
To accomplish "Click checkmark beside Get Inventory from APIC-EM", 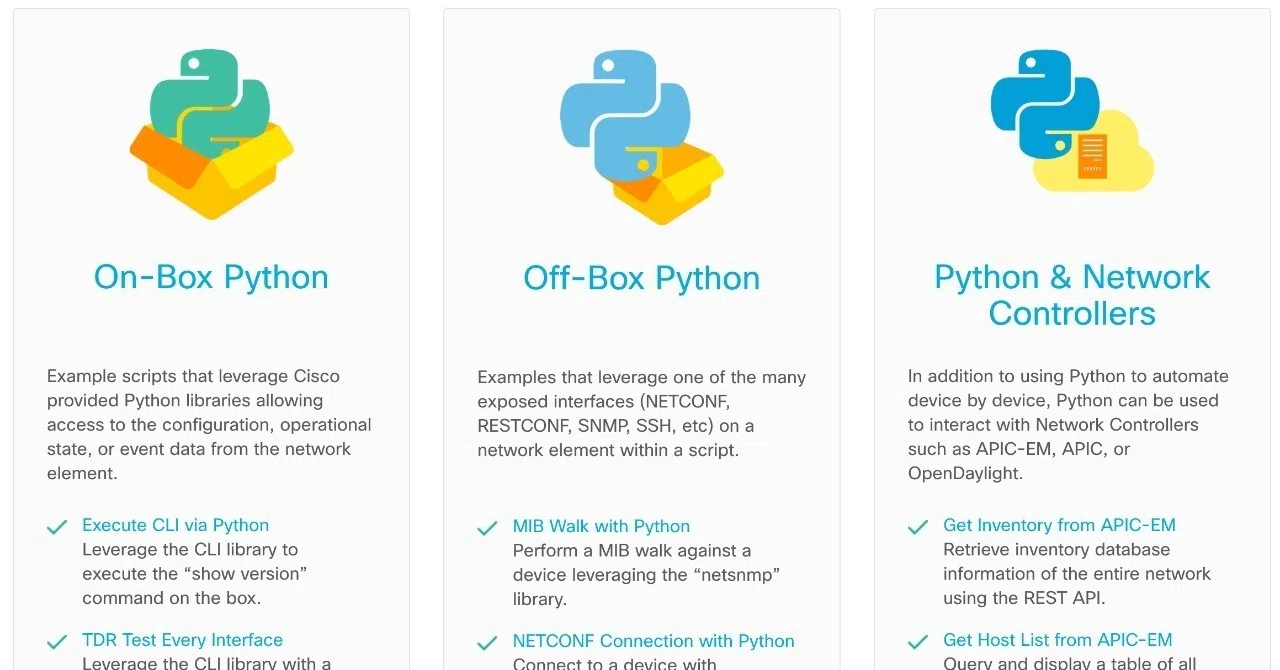I will (918, 527).
